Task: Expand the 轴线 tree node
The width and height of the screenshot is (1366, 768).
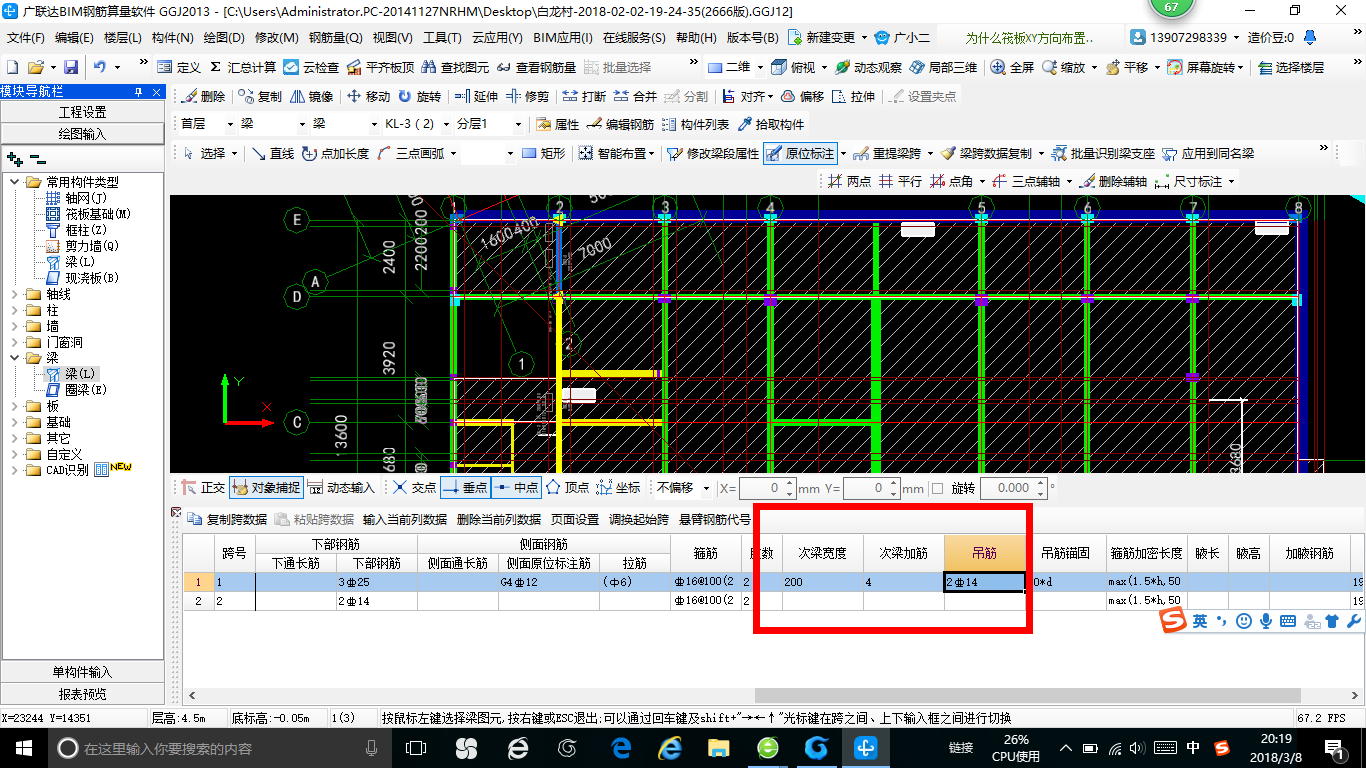Action: tap(15, 294)
